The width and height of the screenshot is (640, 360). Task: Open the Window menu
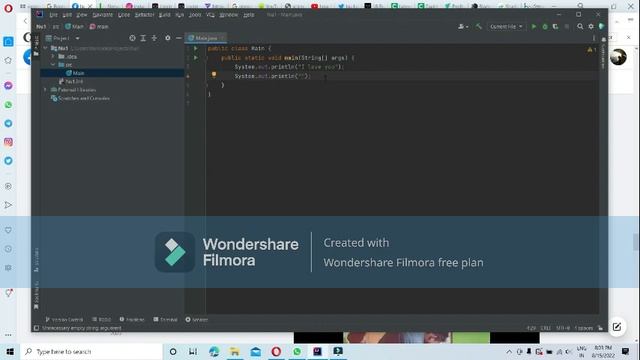click(x=228, y=15)
